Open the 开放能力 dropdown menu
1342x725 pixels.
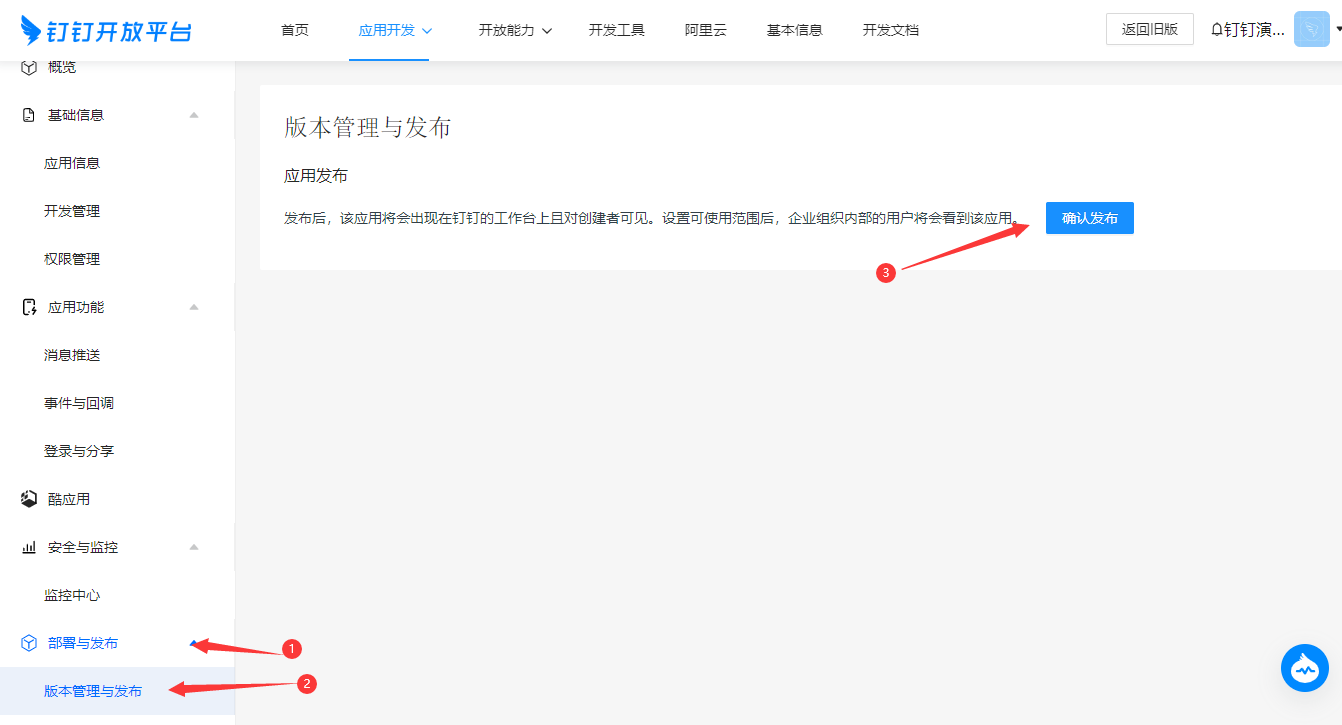click(x=515, y=30)
